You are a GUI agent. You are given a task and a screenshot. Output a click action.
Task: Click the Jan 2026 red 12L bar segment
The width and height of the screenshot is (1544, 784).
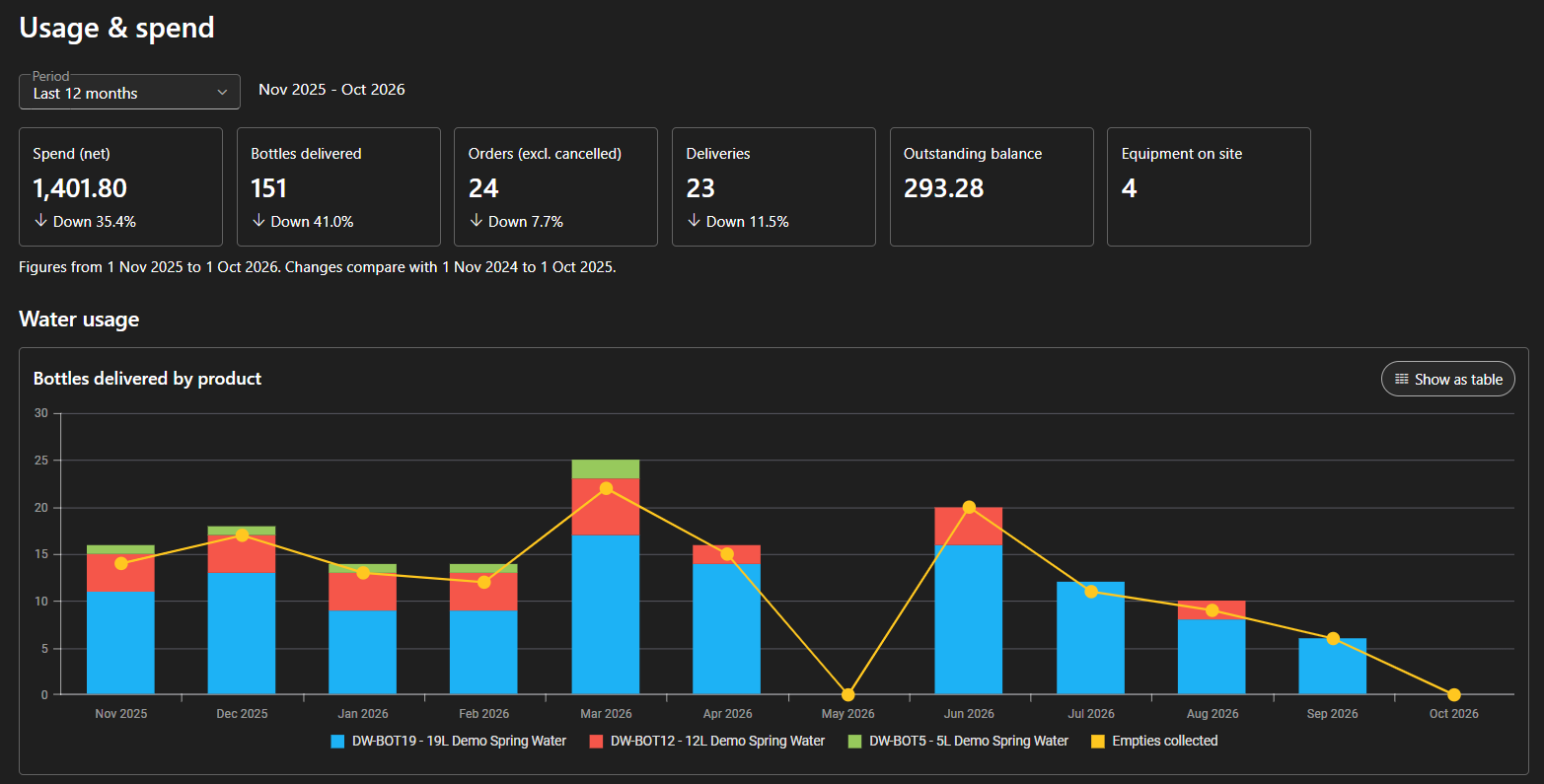(363, 592)
